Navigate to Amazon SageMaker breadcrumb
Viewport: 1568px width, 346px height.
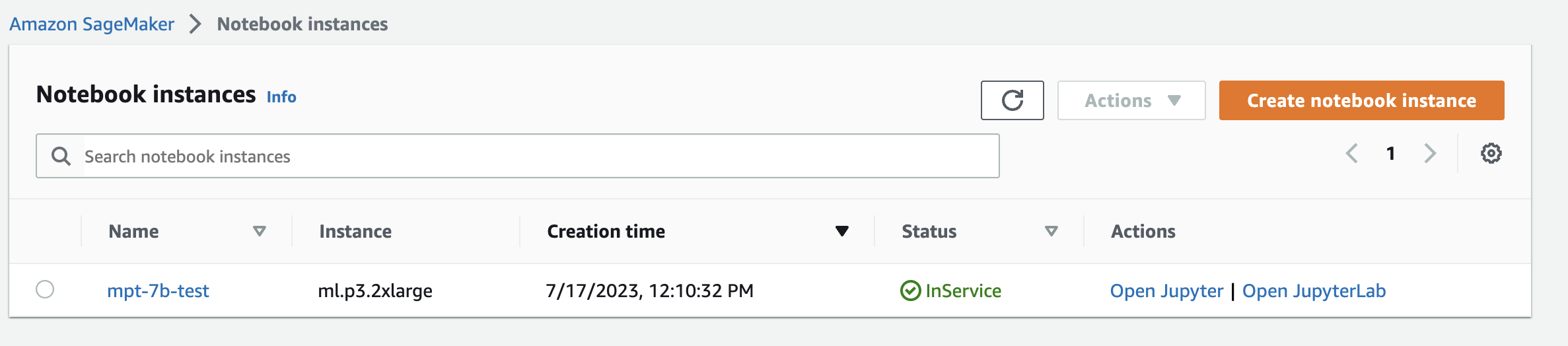92,24
